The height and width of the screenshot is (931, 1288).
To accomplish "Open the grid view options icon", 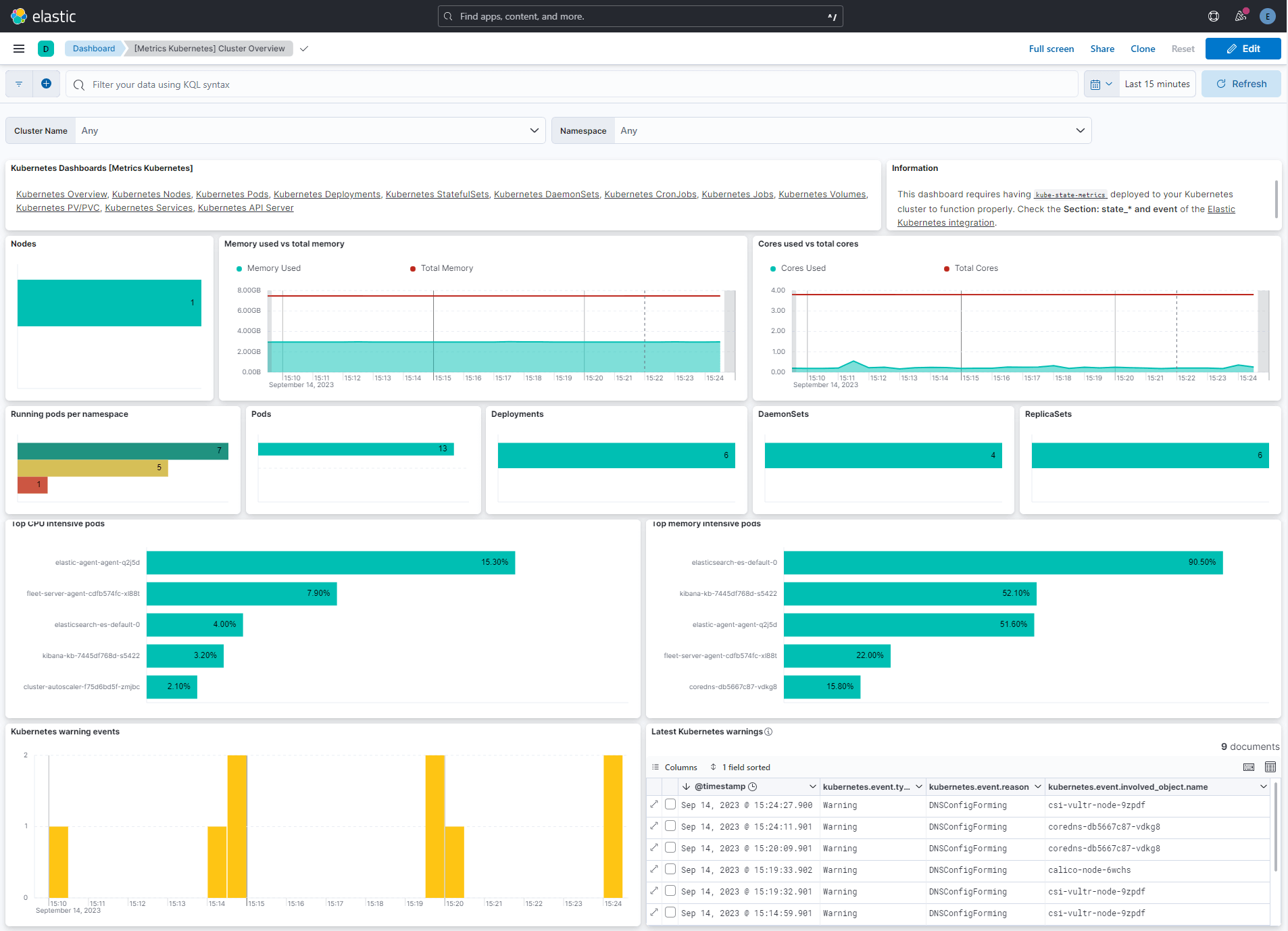I will [x=1270, y=767].
